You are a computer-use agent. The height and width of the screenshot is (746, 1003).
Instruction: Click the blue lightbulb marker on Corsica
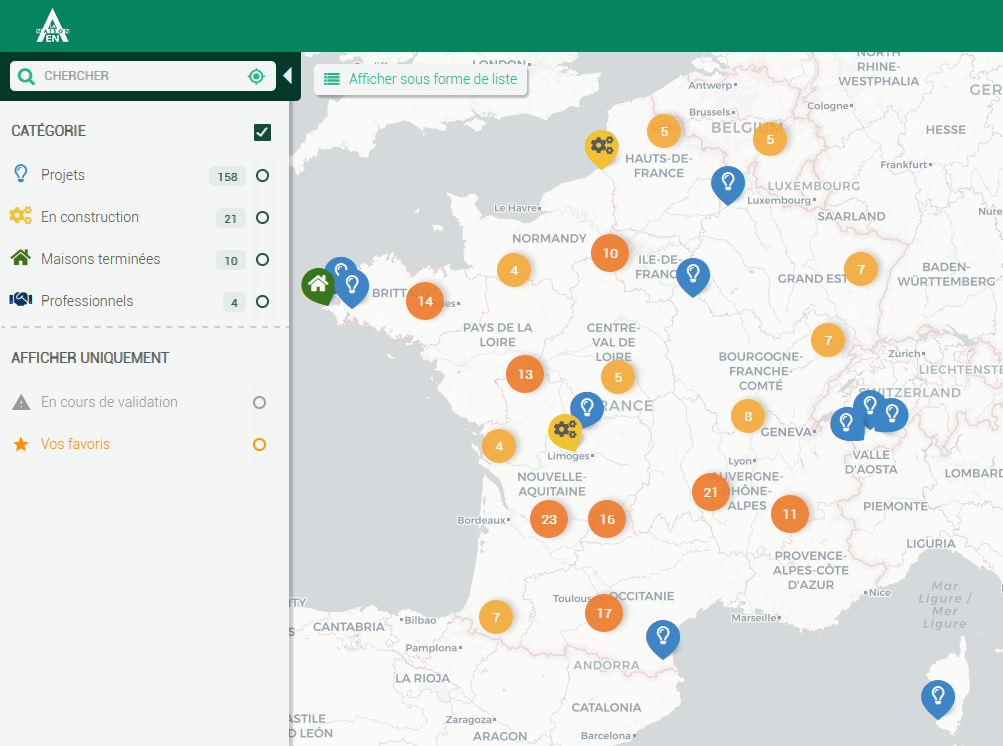click(938, 696)
